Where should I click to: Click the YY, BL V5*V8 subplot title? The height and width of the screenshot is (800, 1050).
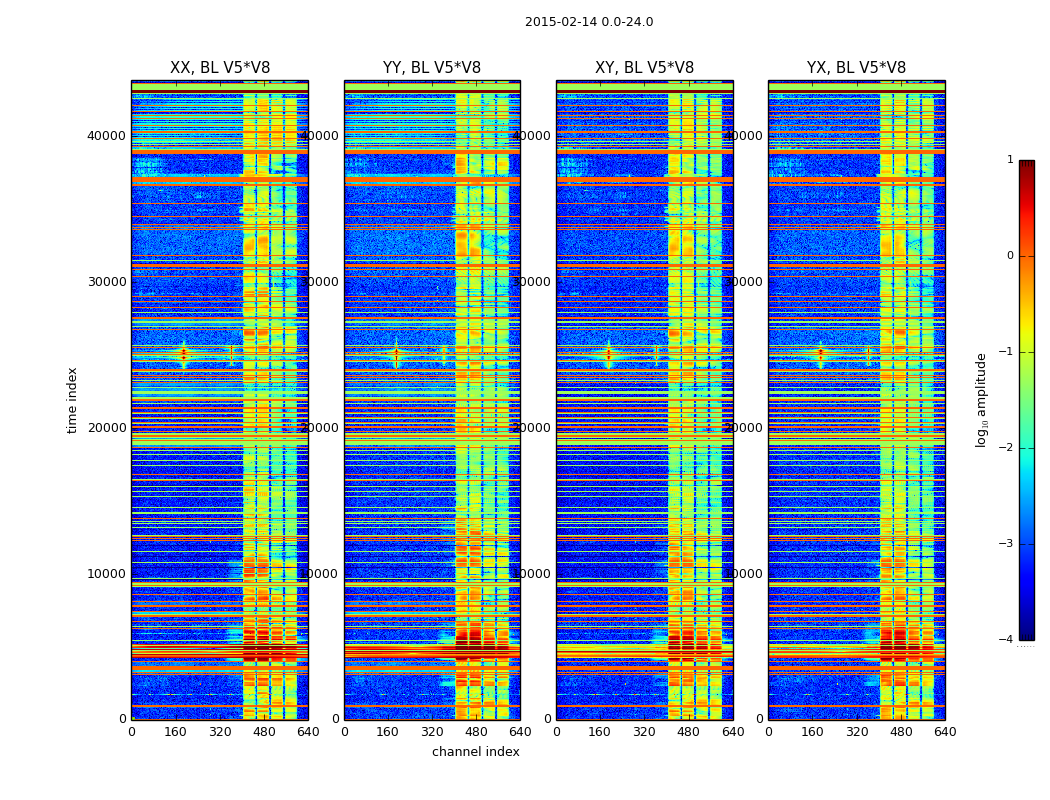432,68
